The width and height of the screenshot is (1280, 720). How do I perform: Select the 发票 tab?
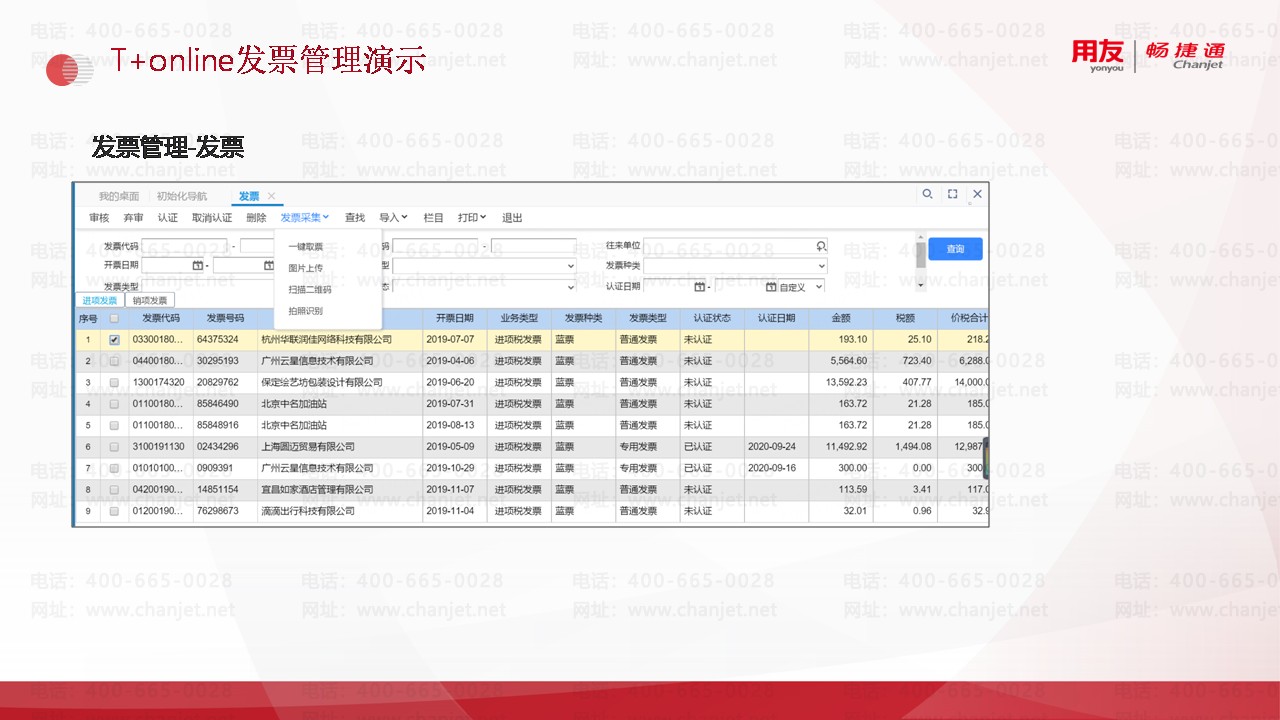[249, 196]
